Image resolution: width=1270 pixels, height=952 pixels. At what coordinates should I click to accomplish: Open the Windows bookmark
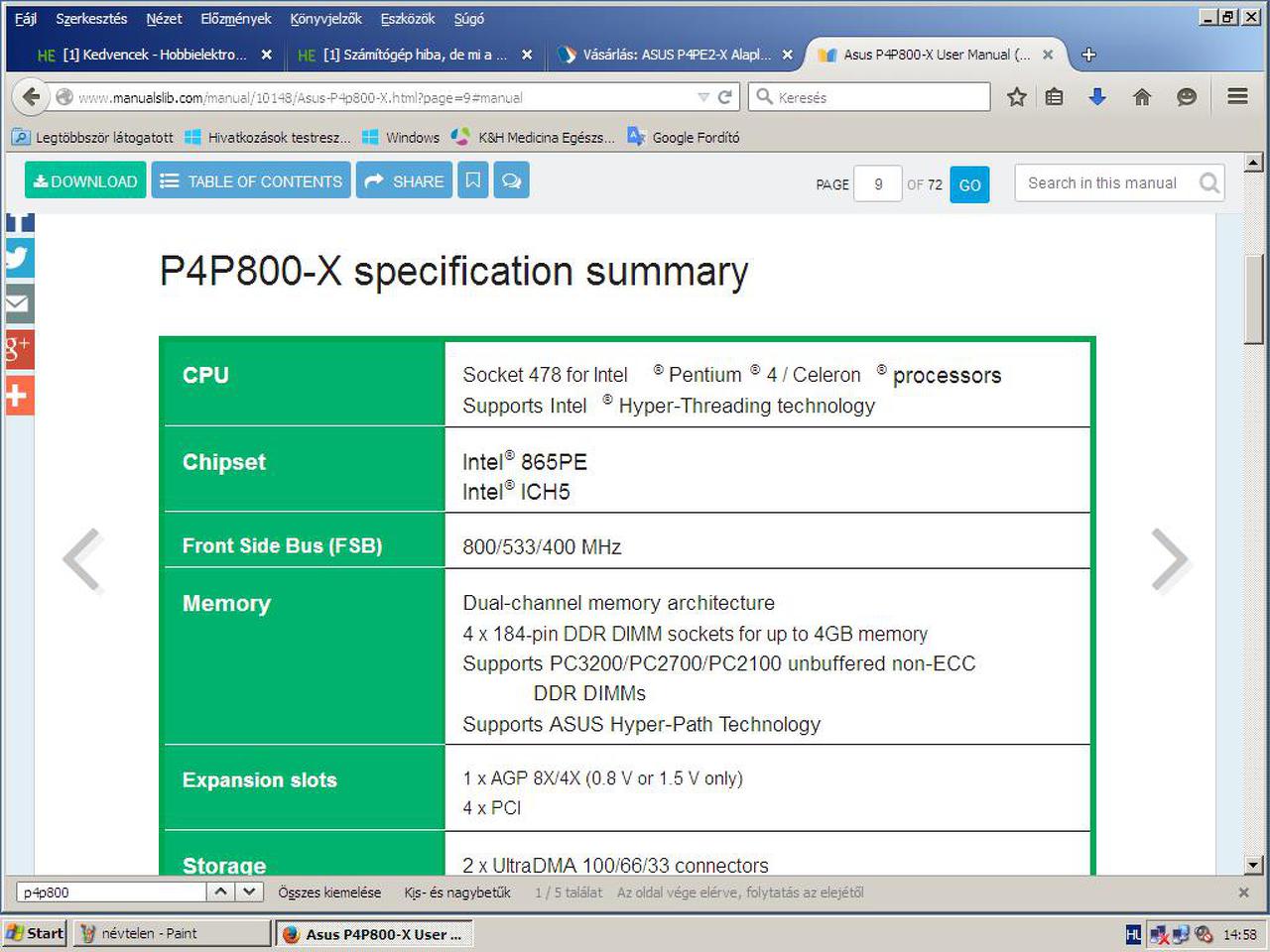coord(401,137)
